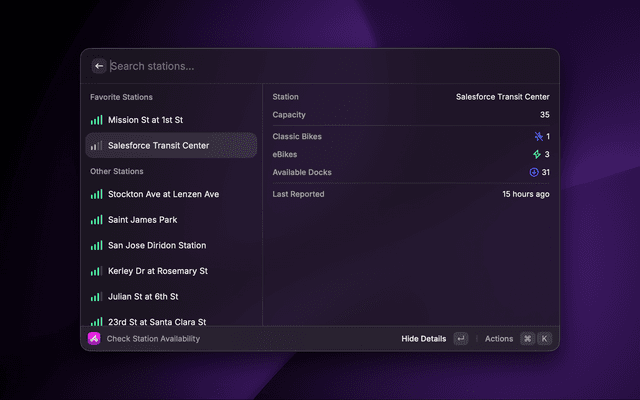Select San Jose Diridon Station
This screenshot has width=640, height=400.
pyautogui.click(x=157, y=246)
